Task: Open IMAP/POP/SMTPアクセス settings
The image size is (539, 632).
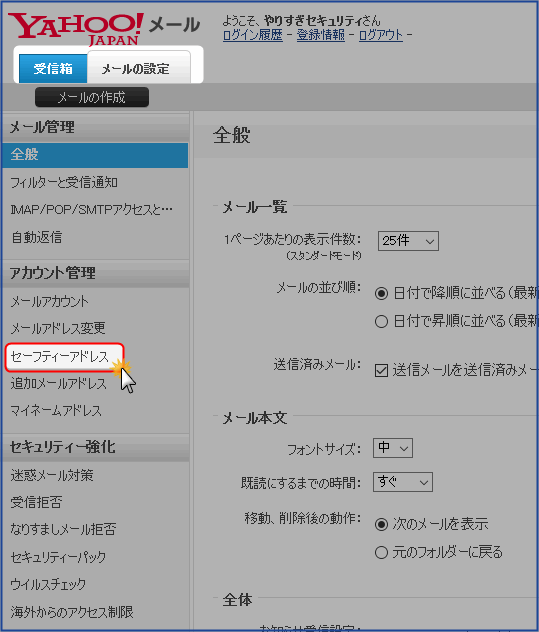Action: [x=92, y=210]
